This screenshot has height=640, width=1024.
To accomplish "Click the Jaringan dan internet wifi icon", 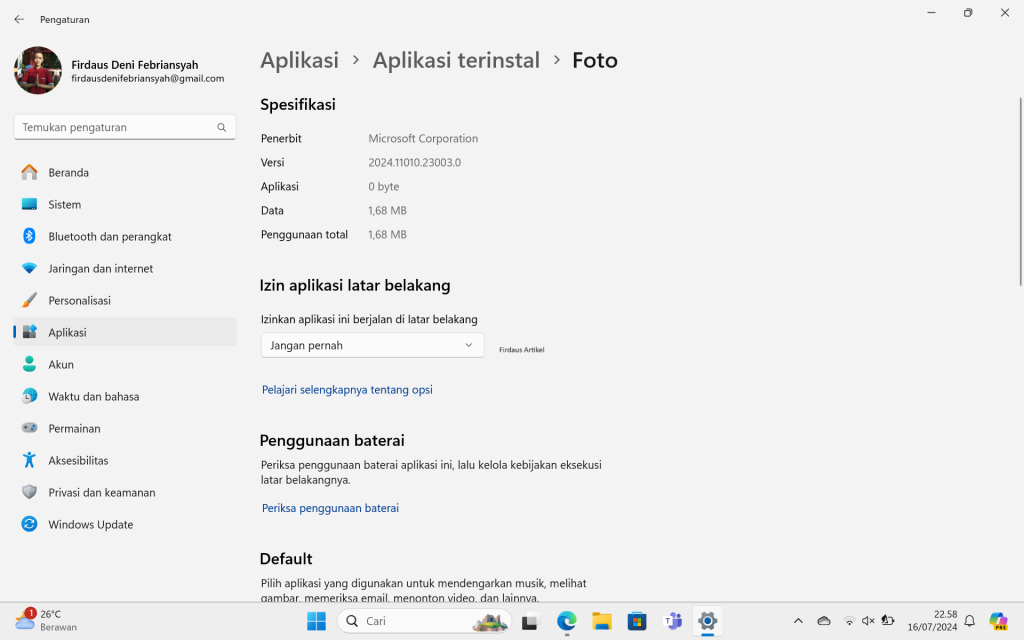I will [x=29, y=268].
